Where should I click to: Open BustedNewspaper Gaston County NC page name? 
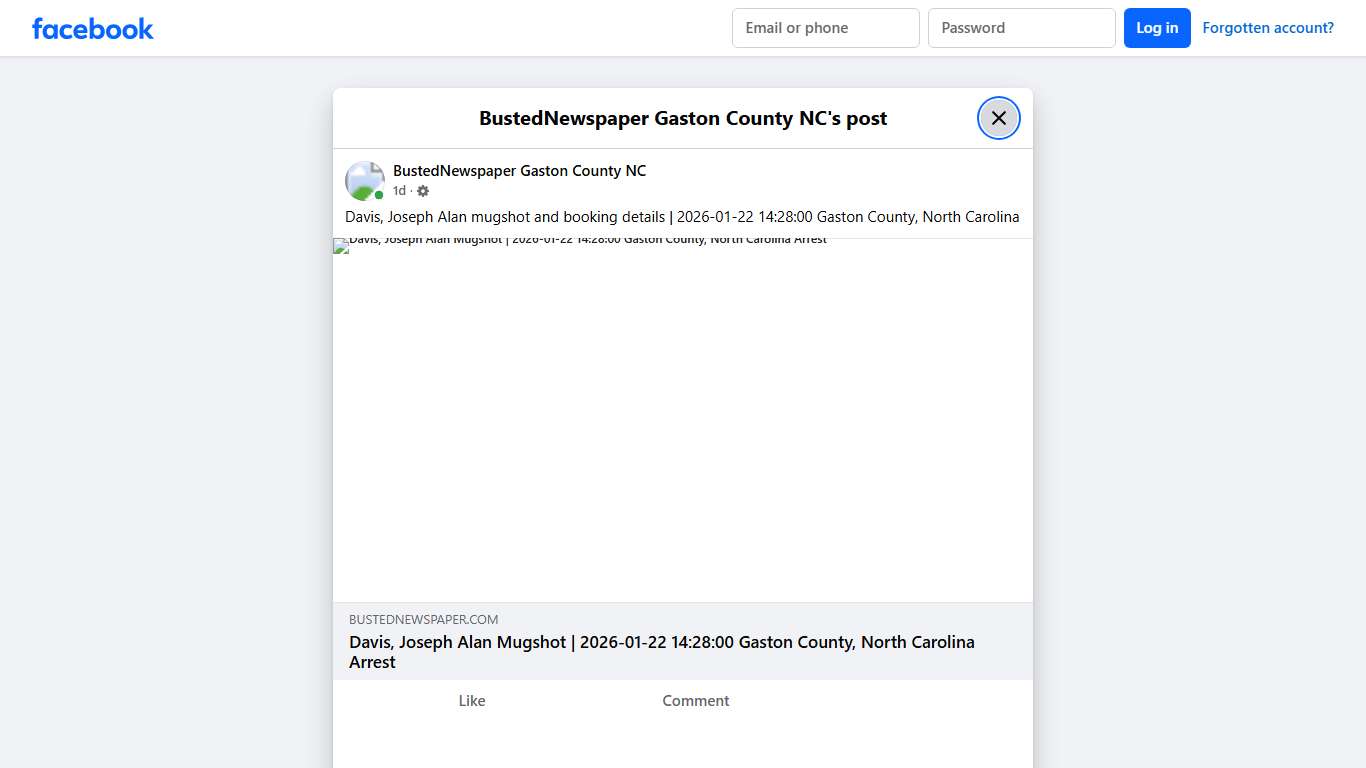(x=519, y=171)
